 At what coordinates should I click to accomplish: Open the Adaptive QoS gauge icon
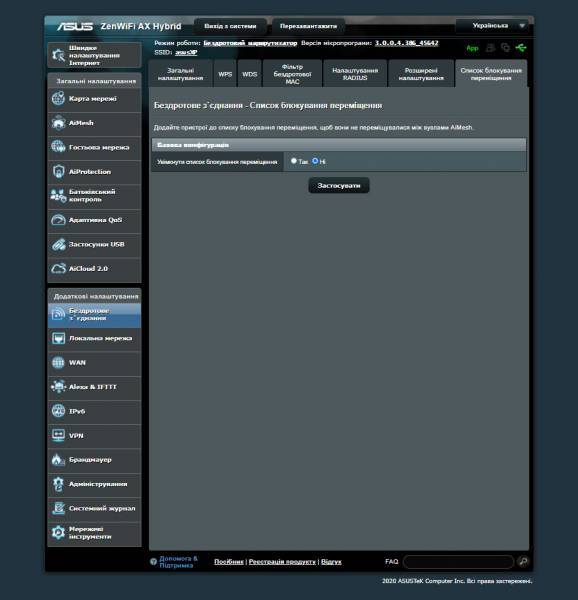58,220
